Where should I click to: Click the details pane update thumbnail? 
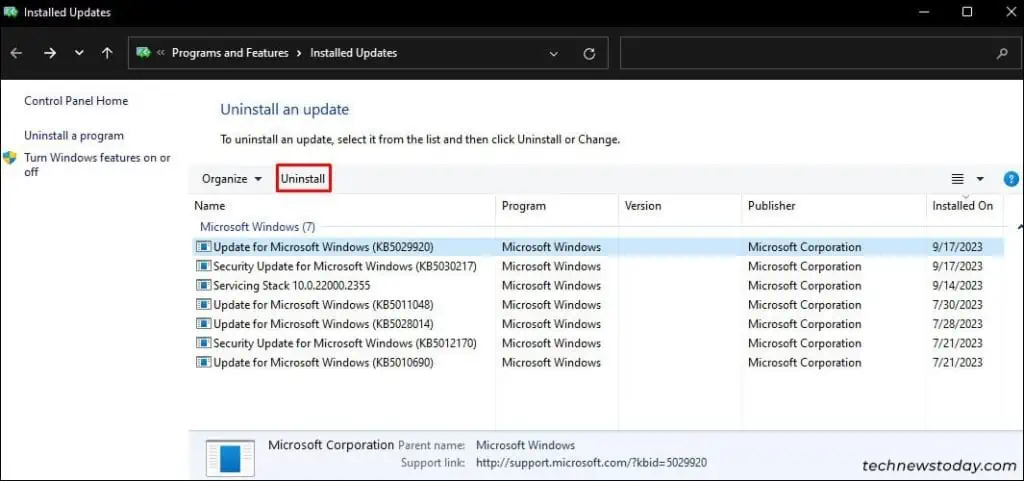[x=230, y=458]
